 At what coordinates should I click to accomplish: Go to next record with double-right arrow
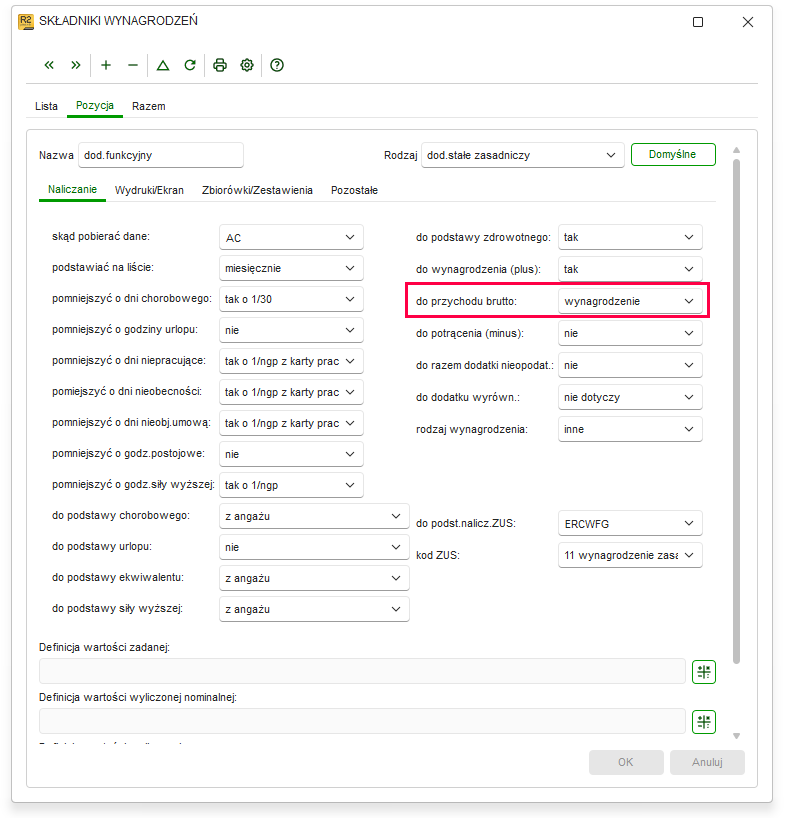[x=76, y=65]
